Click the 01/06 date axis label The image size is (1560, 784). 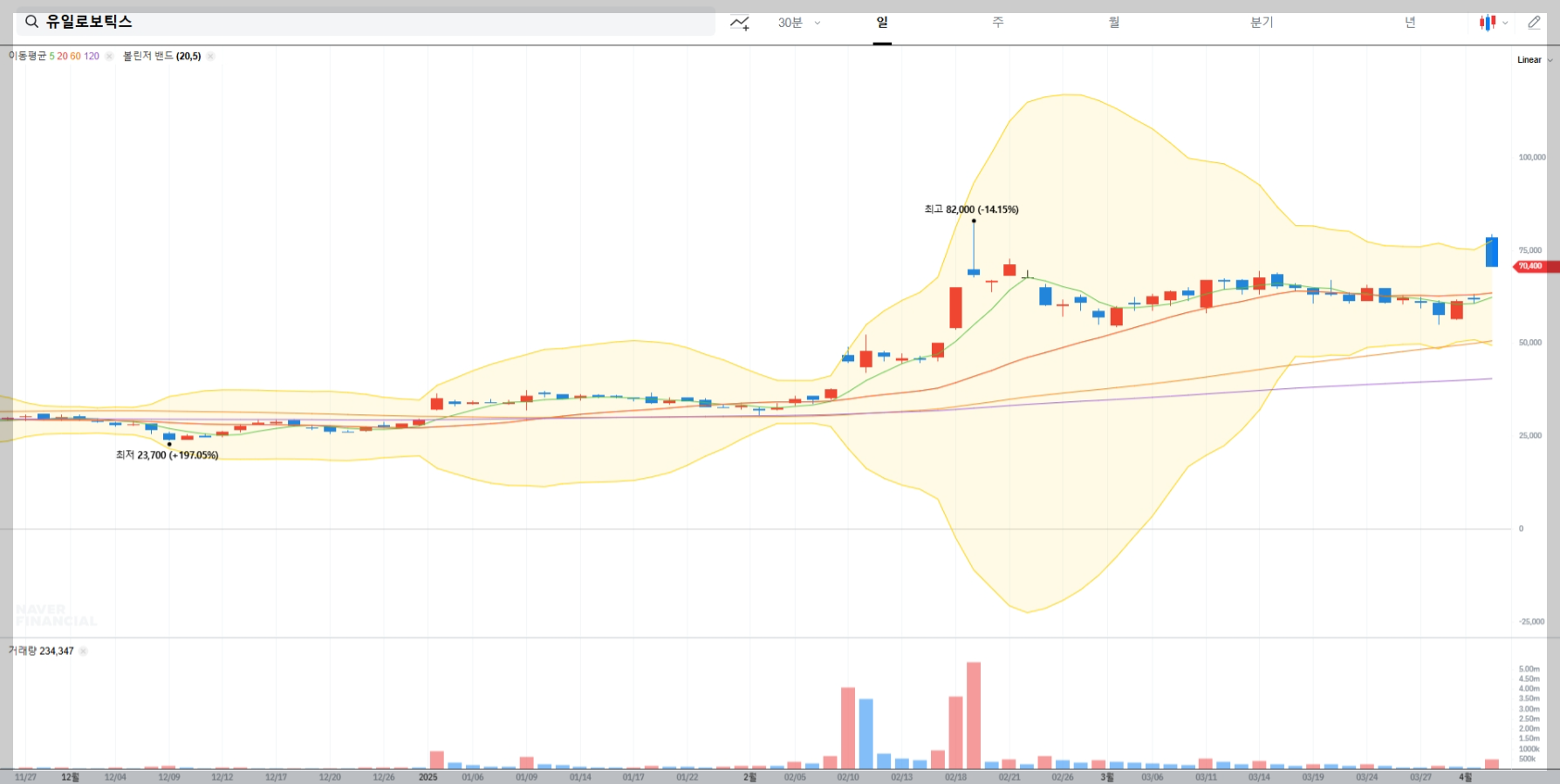472,777
